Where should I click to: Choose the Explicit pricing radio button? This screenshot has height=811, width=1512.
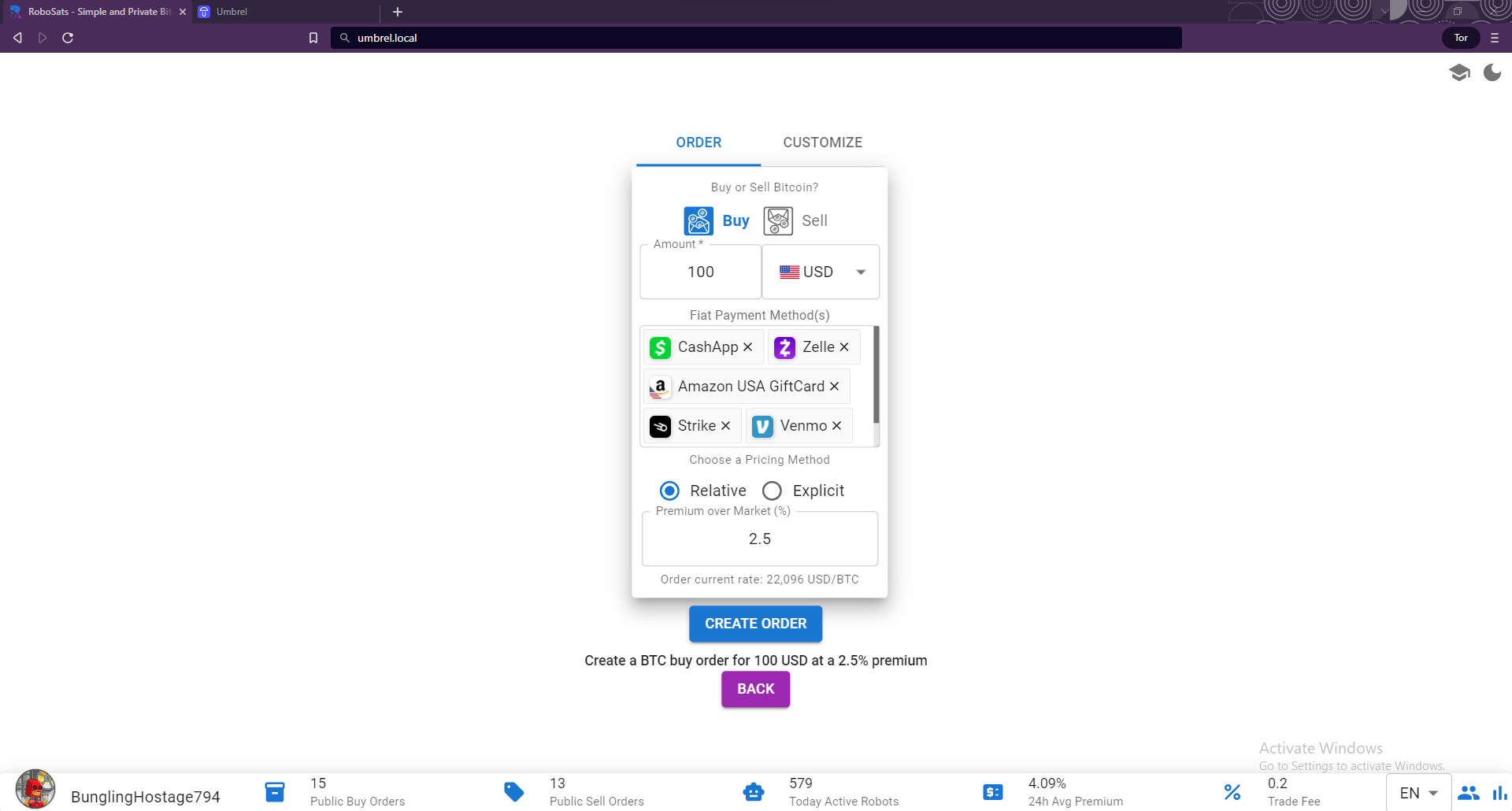(773, 491)
